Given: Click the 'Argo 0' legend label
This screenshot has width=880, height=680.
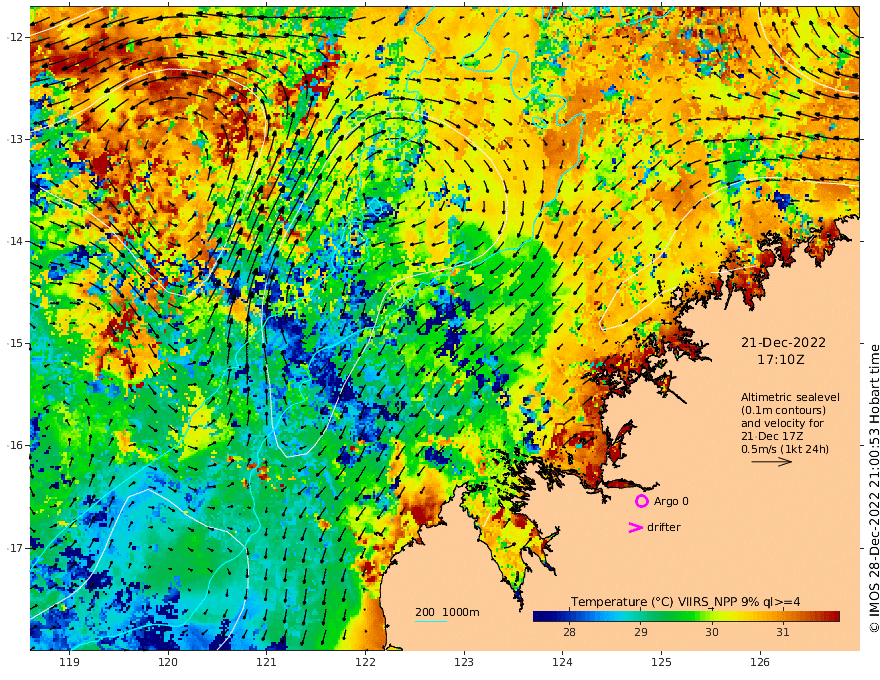Looking at the screenshot, I should pos(671,501).
